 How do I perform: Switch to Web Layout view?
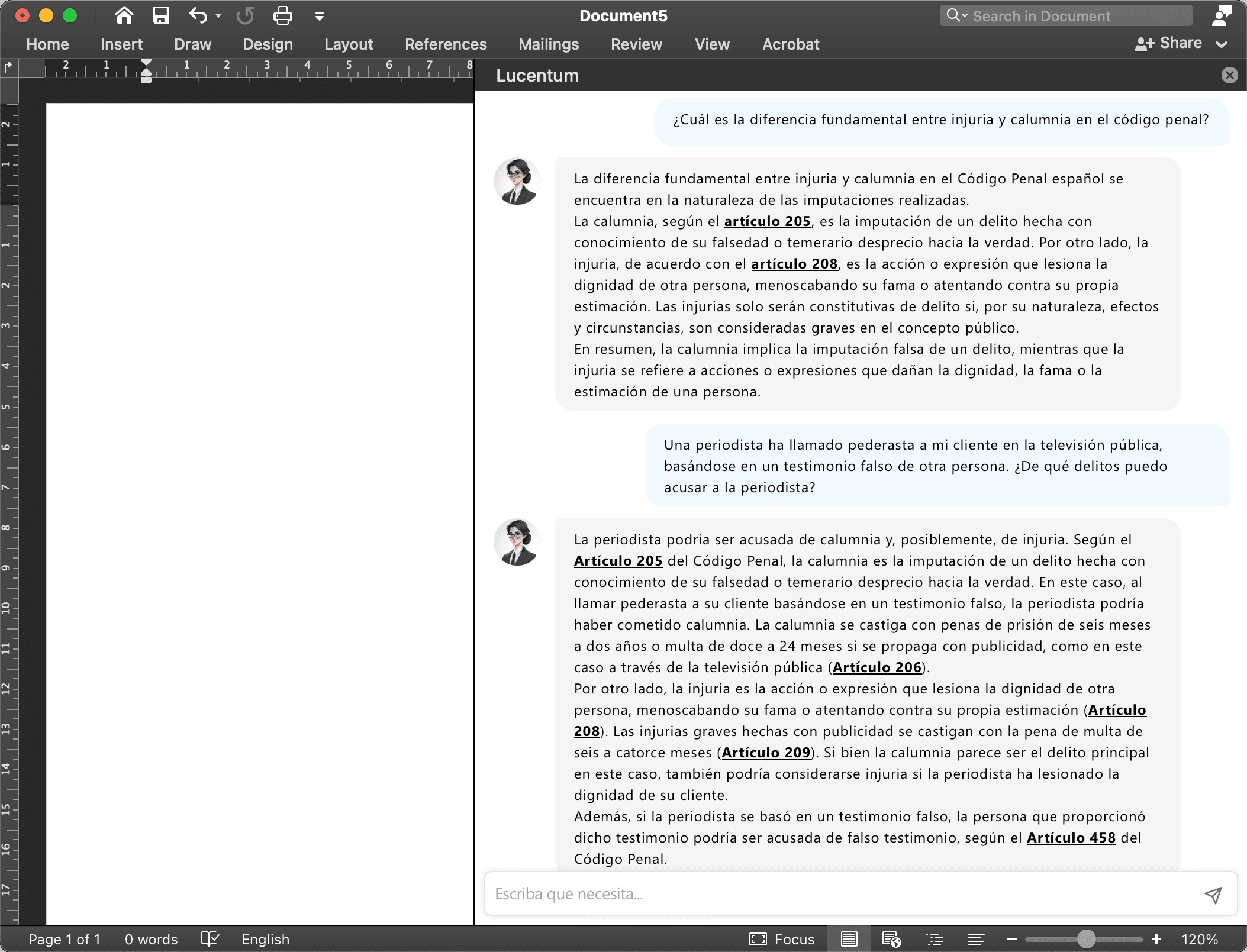tap(891, 939)
